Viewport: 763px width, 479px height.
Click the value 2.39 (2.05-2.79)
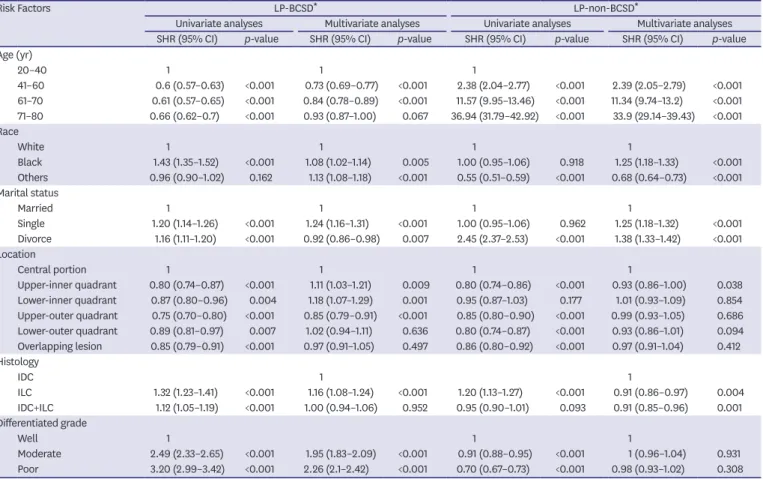[649, 86]
